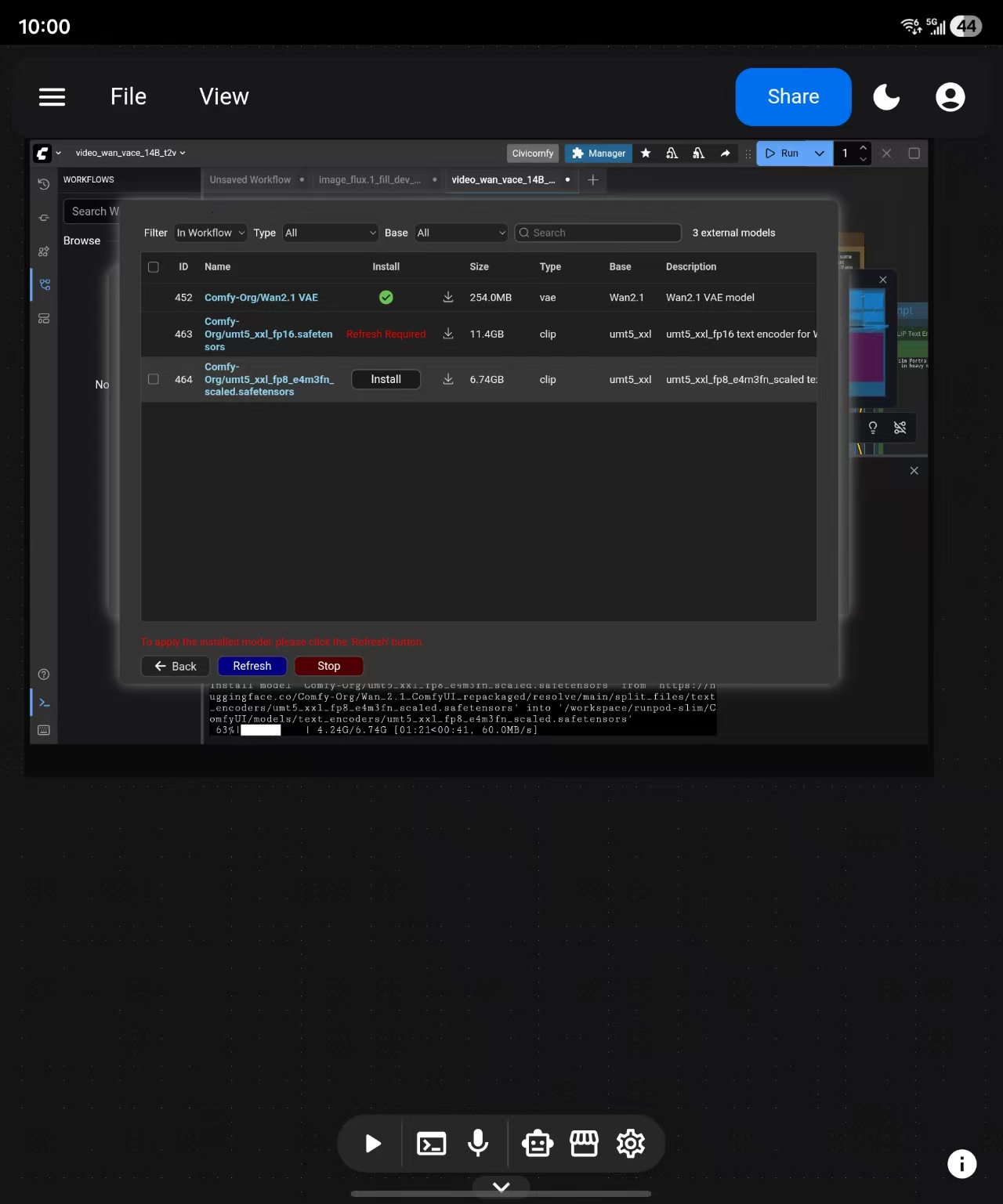Open the umt5_xxl_fp16.safetensors link
Image resolution: width=1003 pixels, height=1204 pixels.
tap(269, 334)
